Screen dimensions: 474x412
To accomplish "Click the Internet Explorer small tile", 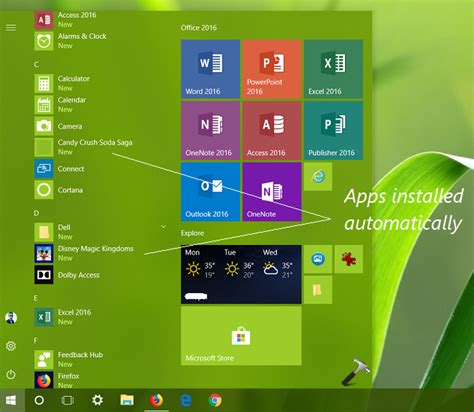I will click(x=318, y=177).
